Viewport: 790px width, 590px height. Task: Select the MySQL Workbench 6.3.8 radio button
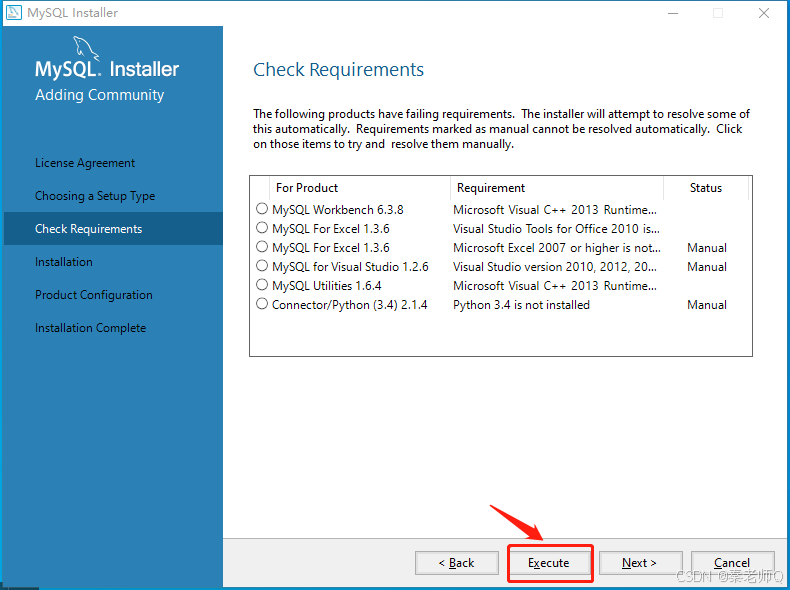(x=261, y=209)
